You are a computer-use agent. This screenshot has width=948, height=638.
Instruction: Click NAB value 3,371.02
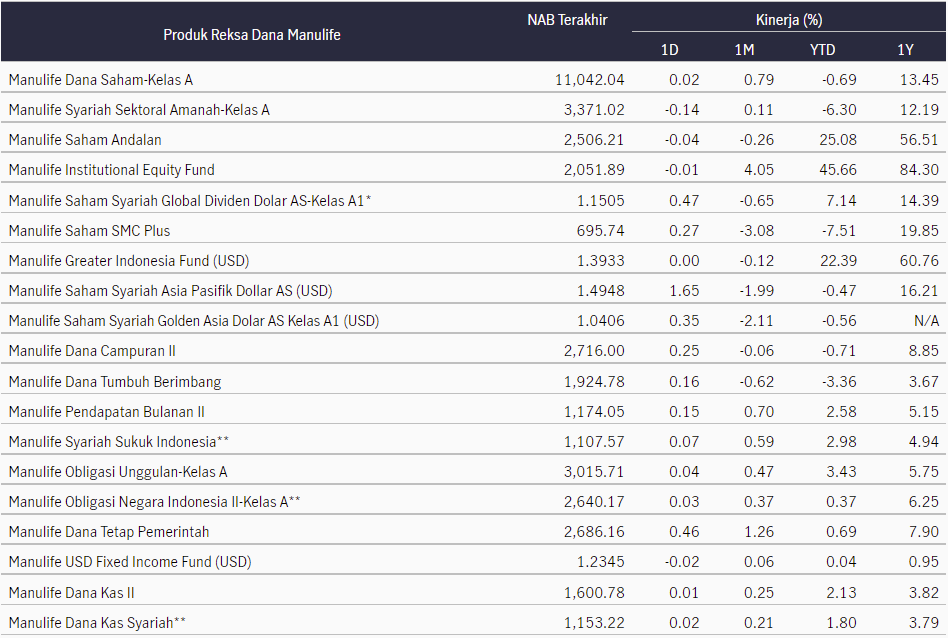[594, 110]
